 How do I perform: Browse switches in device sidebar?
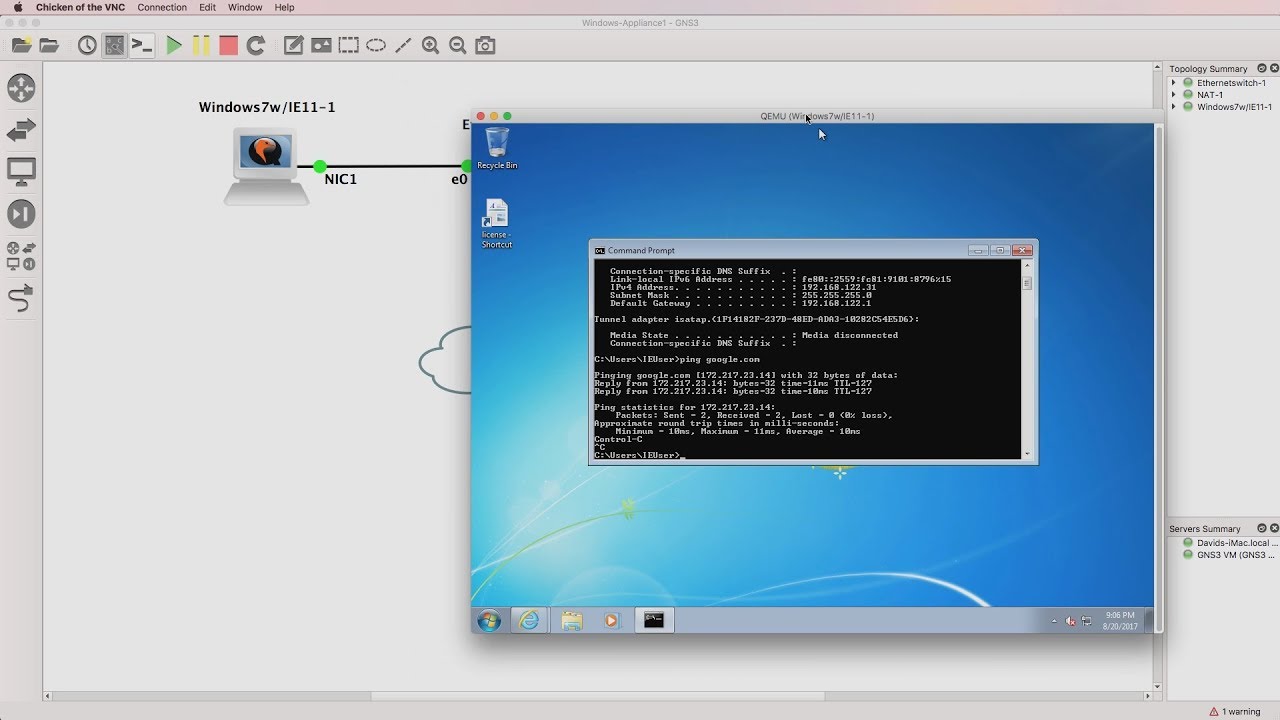(x=21, y=130)
